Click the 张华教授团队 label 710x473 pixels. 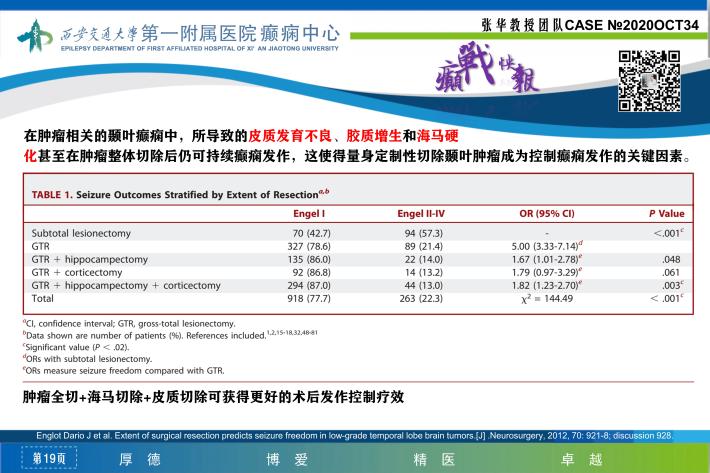click(x=522, y=25)
